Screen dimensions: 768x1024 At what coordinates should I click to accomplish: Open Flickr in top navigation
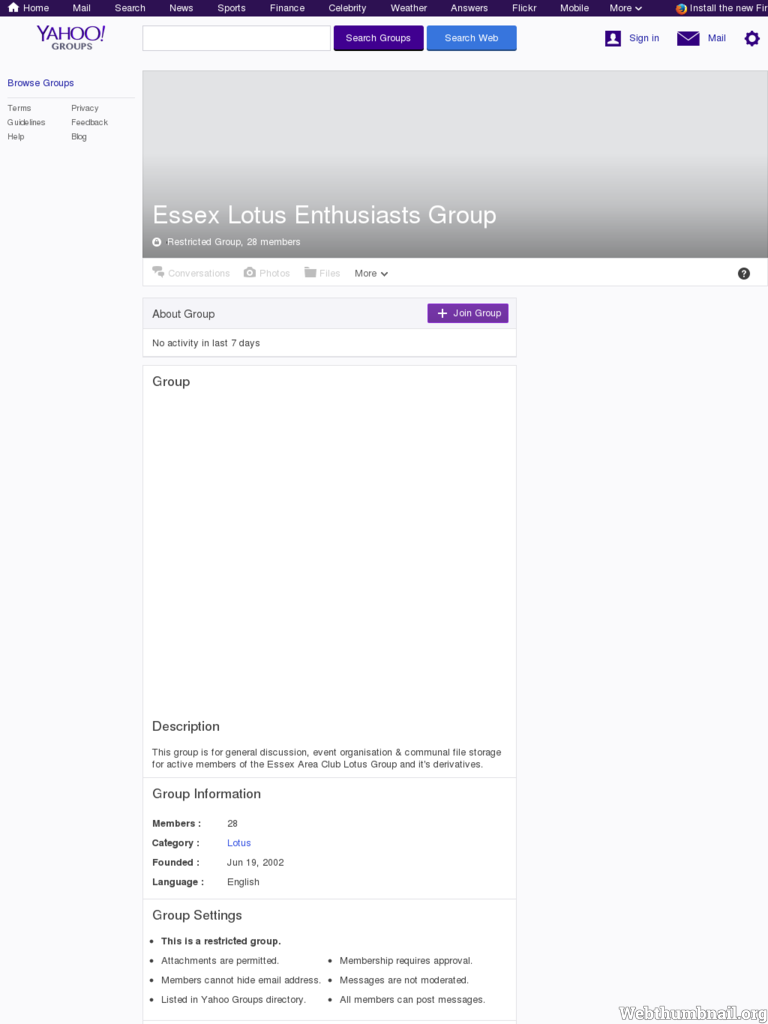(x=524, y=8)
